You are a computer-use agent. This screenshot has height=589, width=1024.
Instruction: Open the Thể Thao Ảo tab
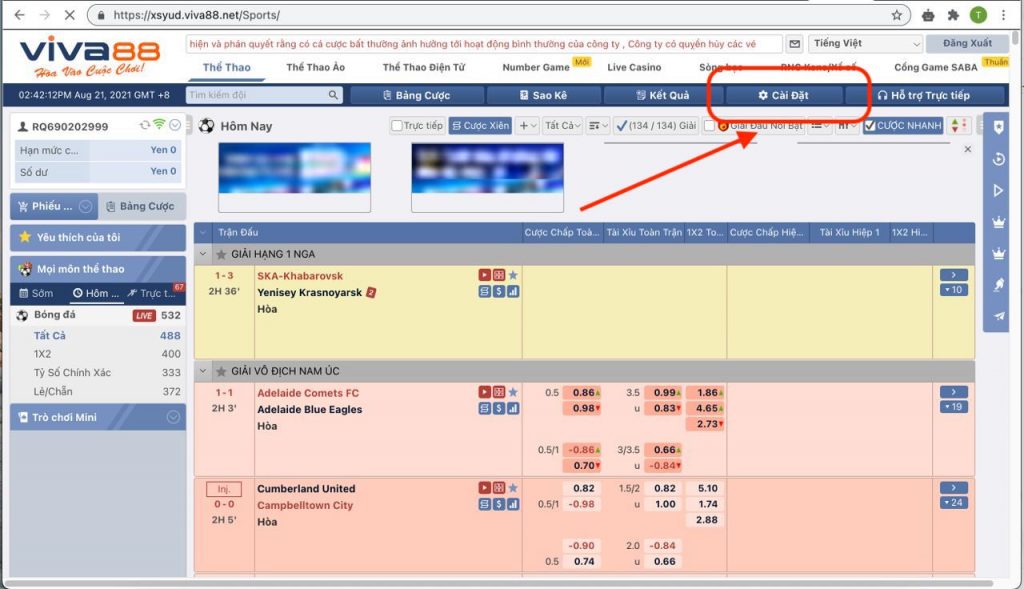pyautogui.click(x=315, y=67)
